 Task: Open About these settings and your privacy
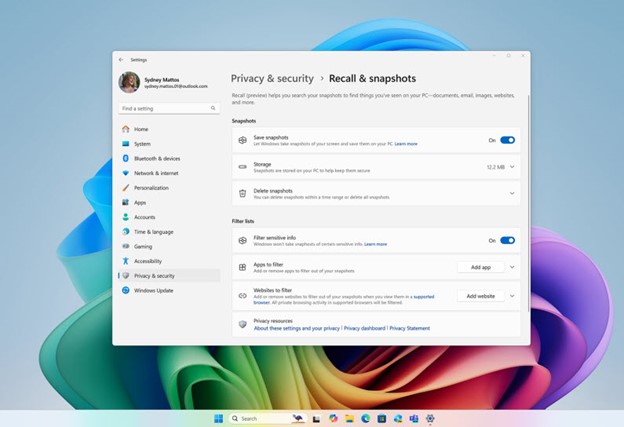point(296,328)
